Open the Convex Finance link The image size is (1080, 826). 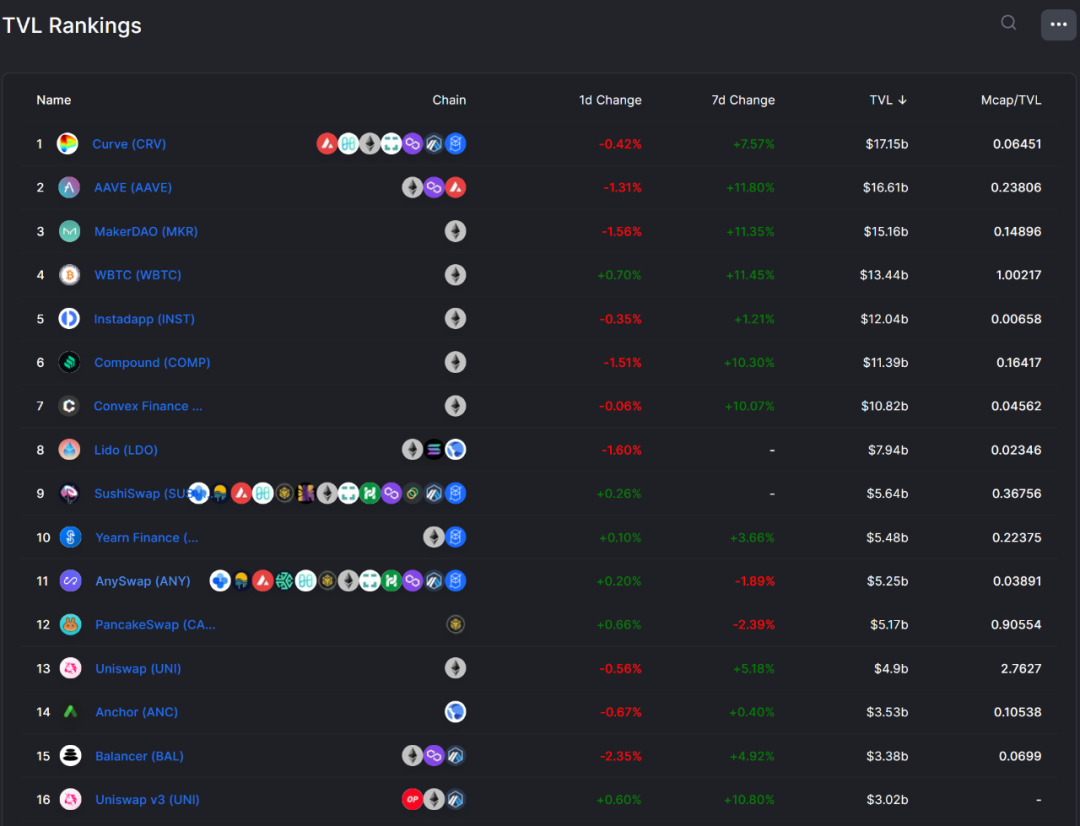148,406
